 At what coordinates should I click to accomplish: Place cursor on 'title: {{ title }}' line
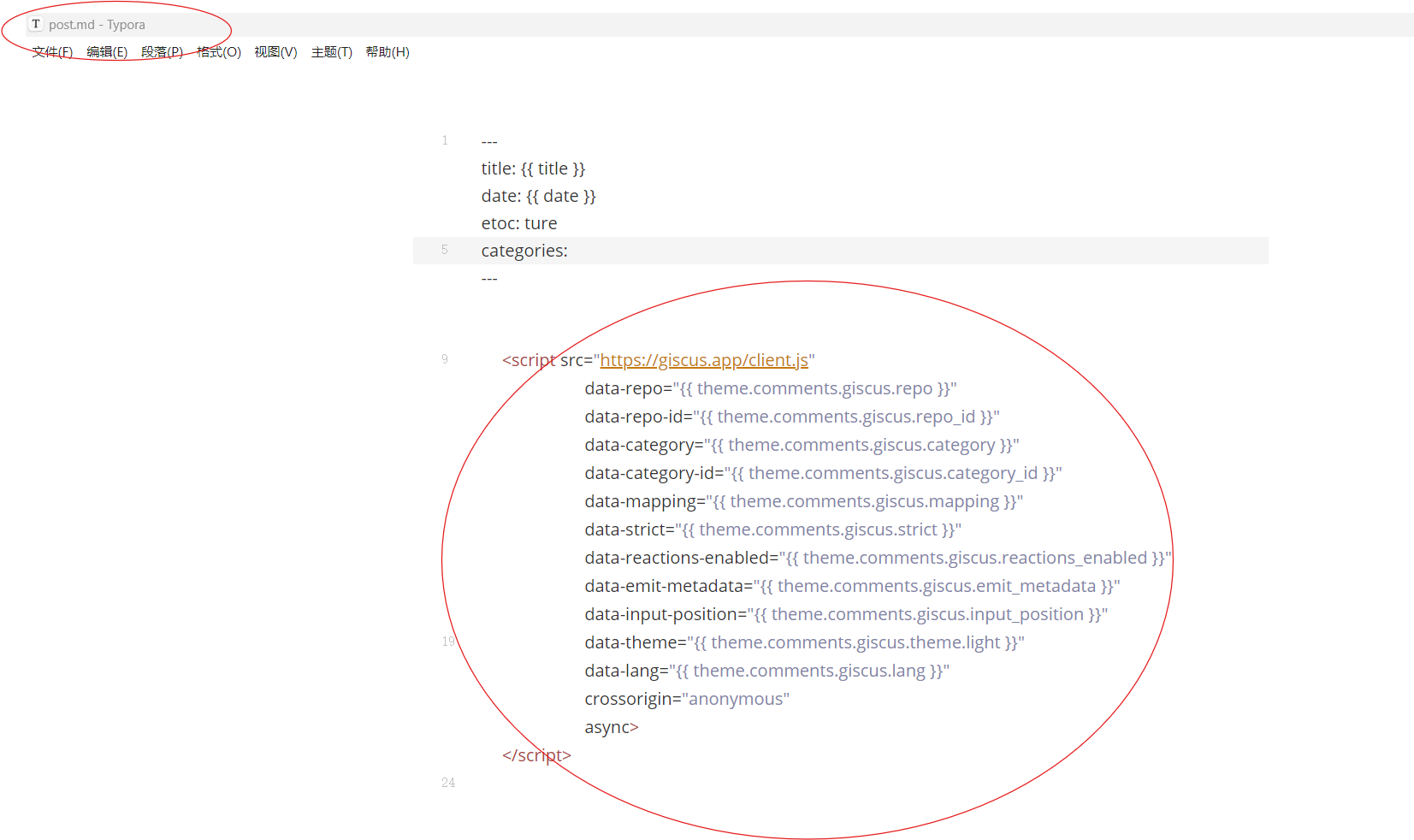click(x=533, y=169)
